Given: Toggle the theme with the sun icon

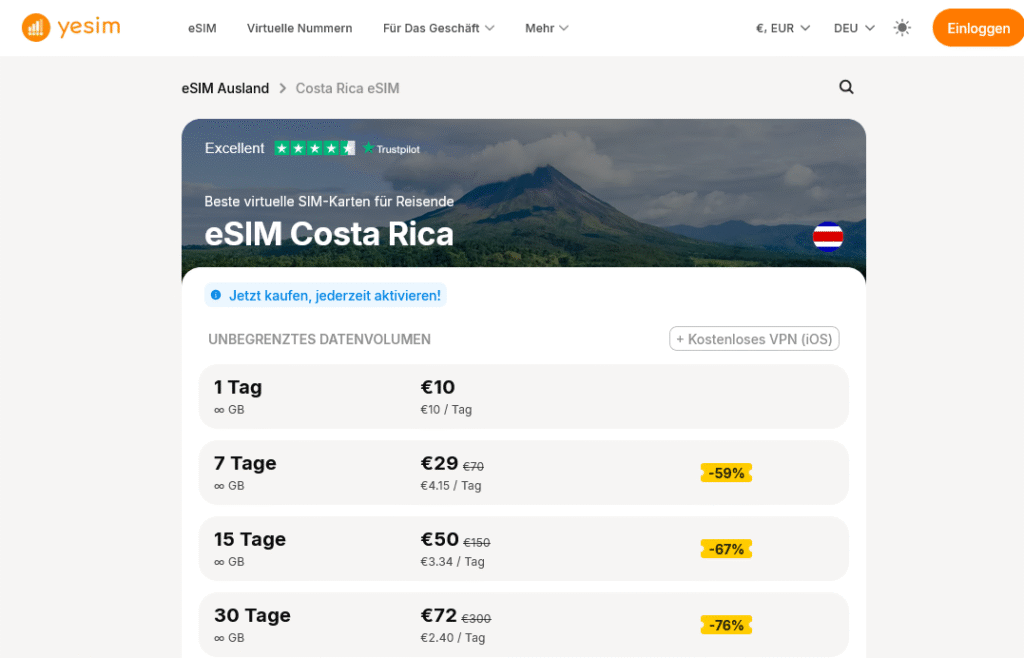Looking at the screenshot, I should pyautogui.click(x=902, y=28).
